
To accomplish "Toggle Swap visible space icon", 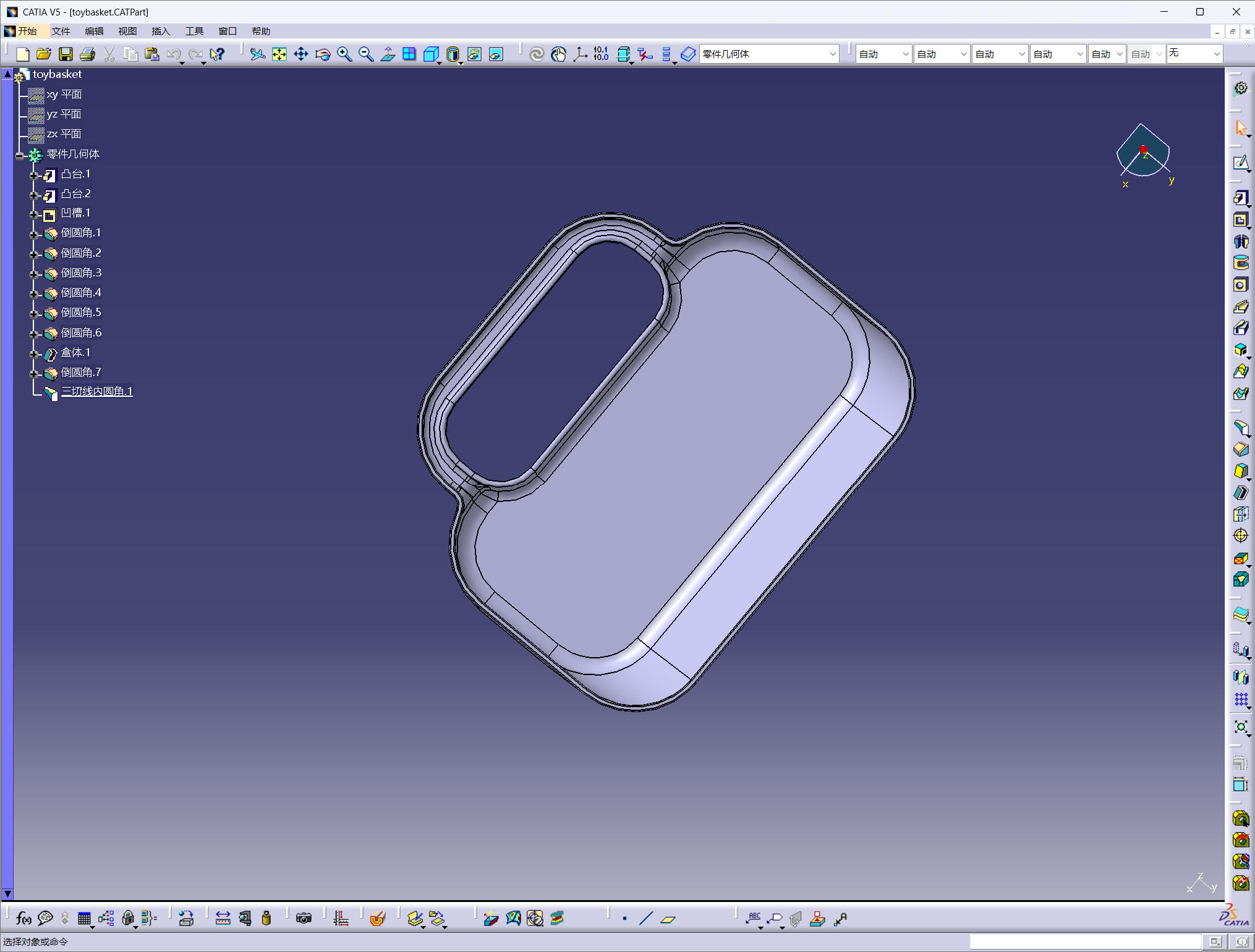I will (496, 54).
